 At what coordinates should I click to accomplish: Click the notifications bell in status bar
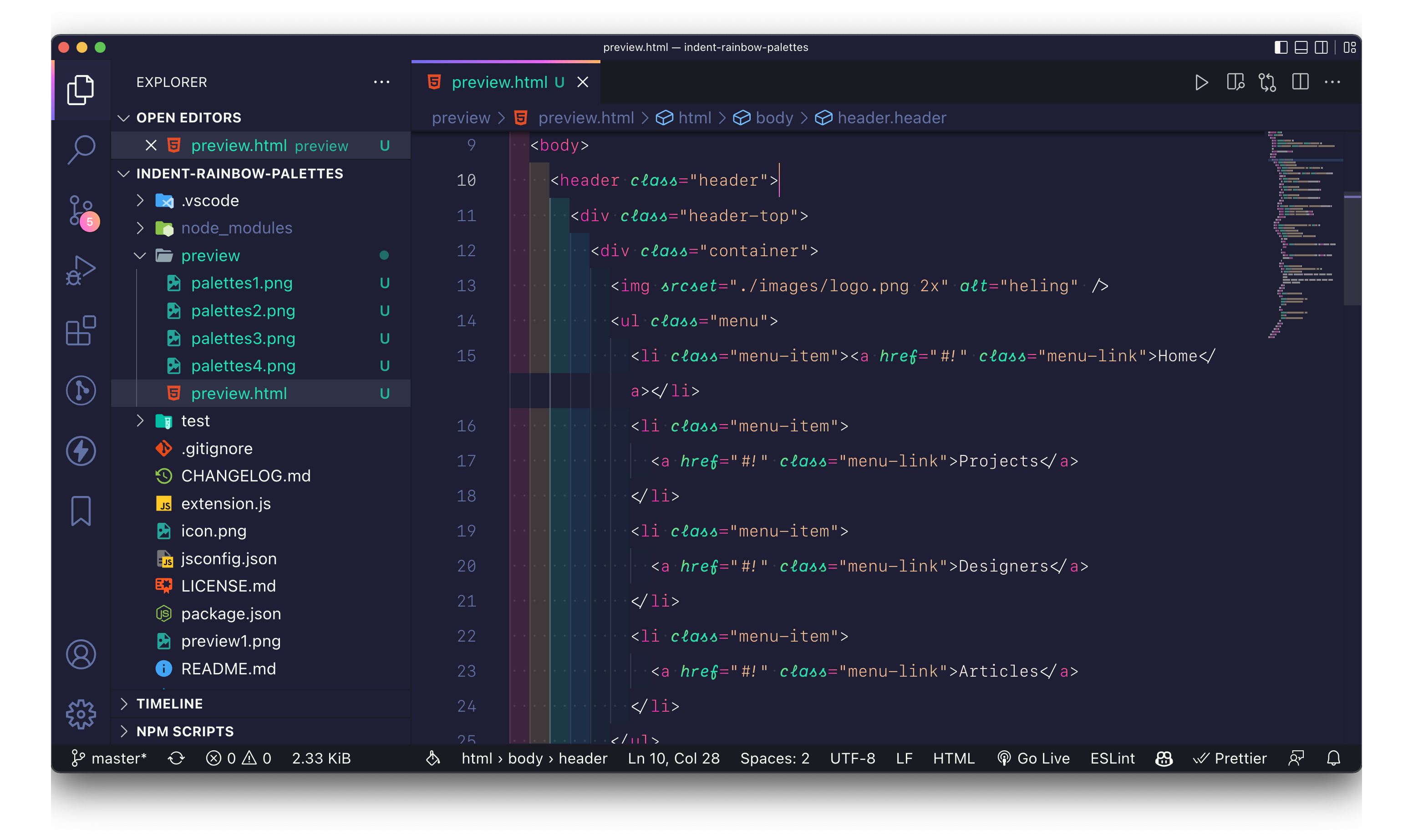1333,758
